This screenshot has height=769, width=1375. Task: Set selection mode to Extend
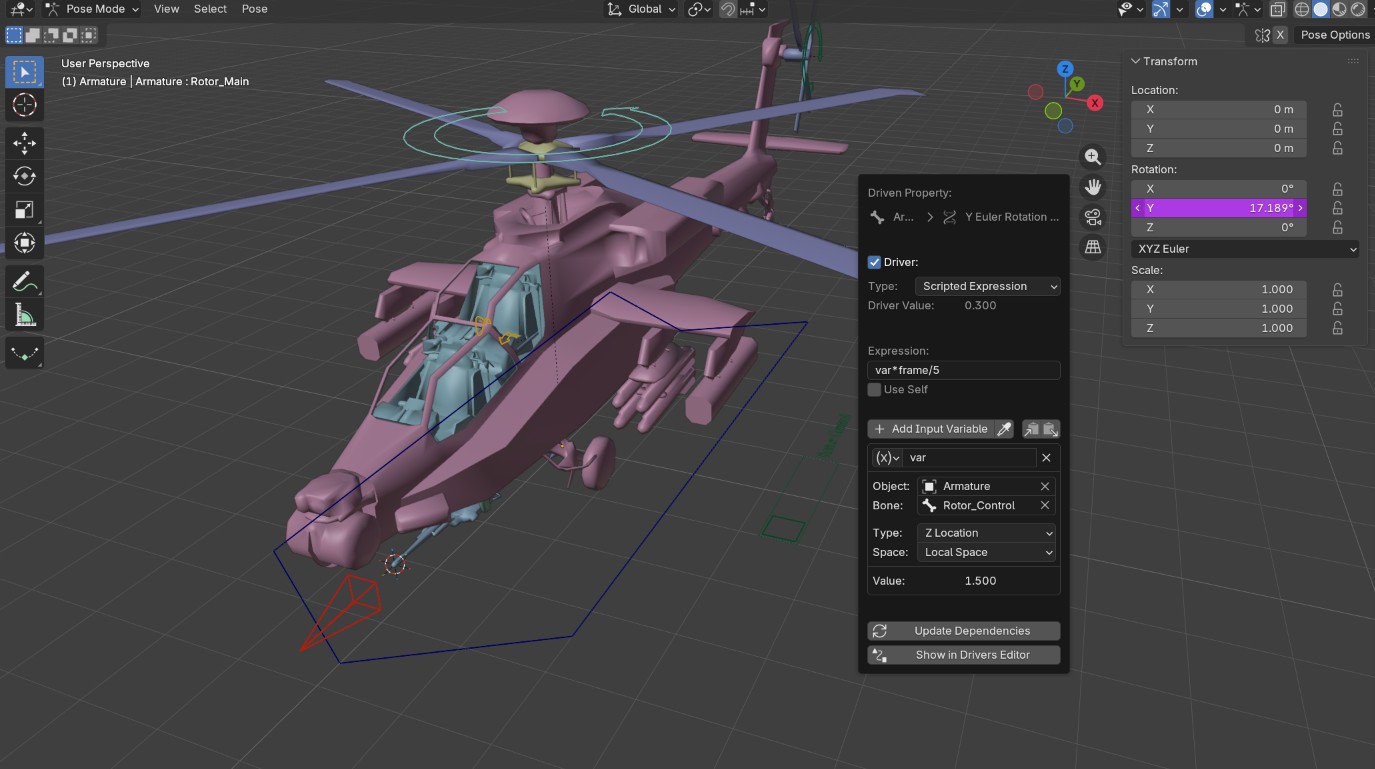pos(33,35)
